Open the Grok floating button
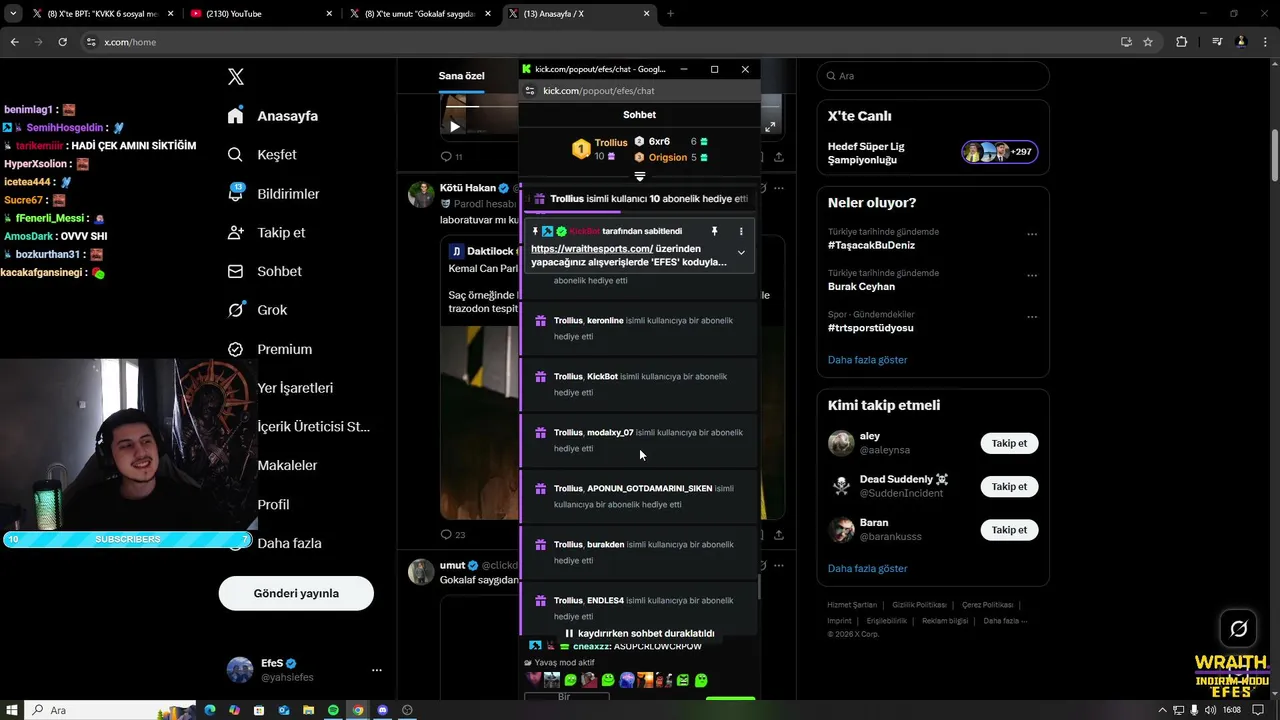 pos(1238,629)
